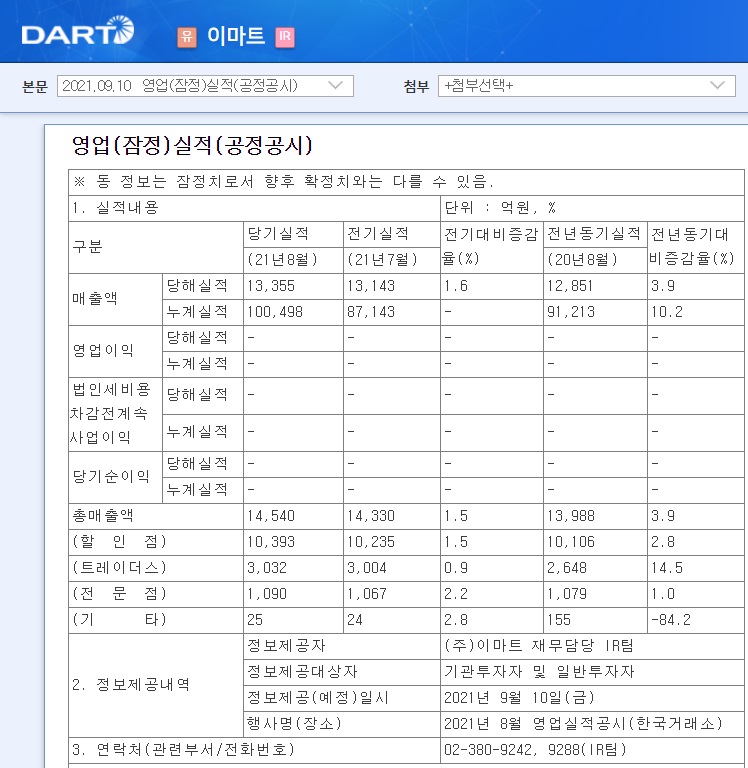Click the 2. 정보제공내역 section label
748x768 pixels.
coord(130,684)
